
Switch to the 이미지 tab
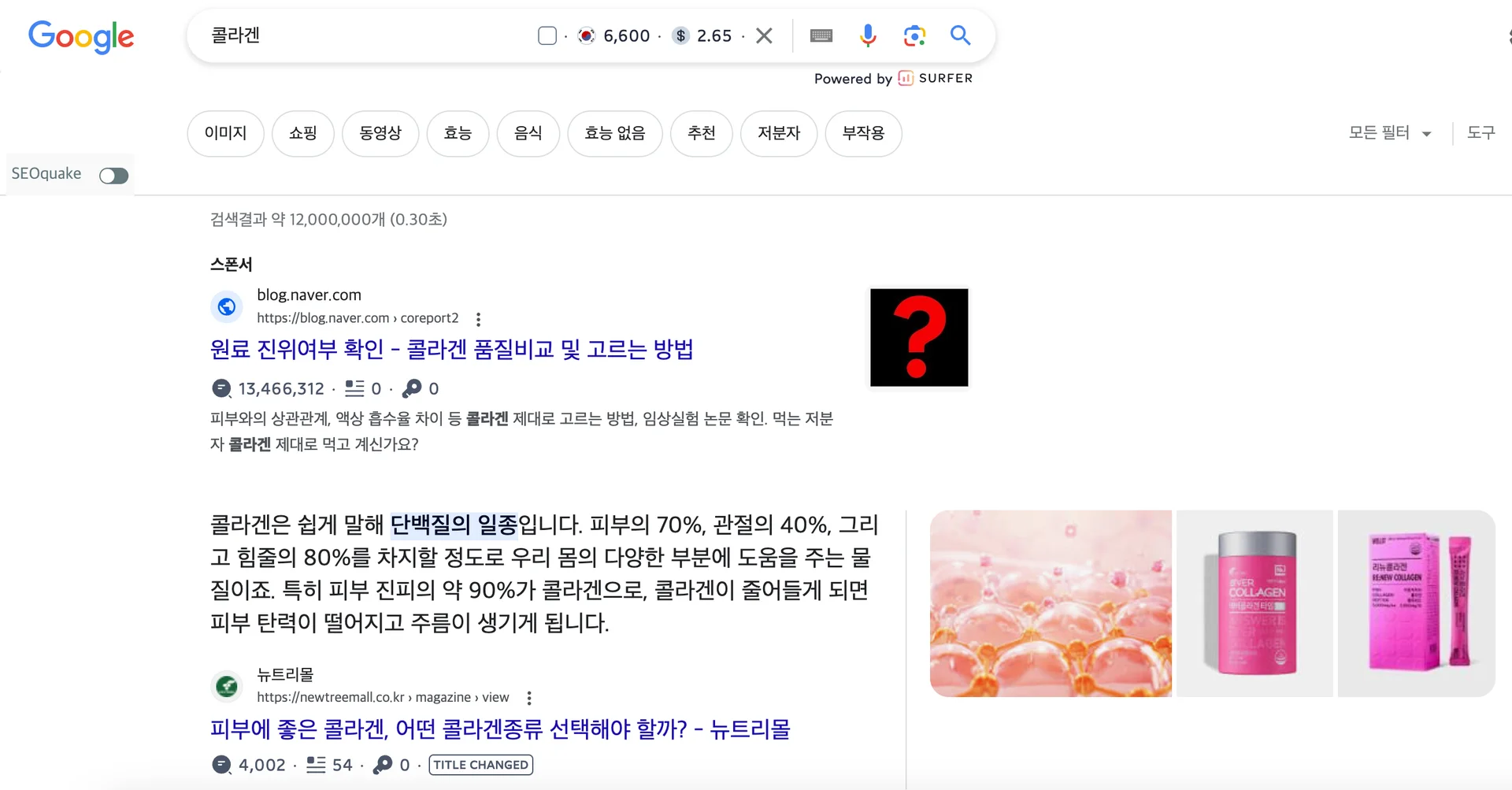pos(225,133)
